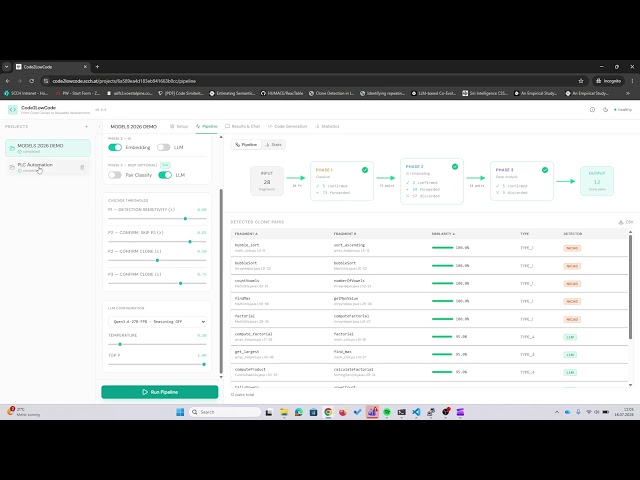Select the bubble_sort / sort_ascending row
This screenshot has height=480, width=640.
[x=429, y=248]
